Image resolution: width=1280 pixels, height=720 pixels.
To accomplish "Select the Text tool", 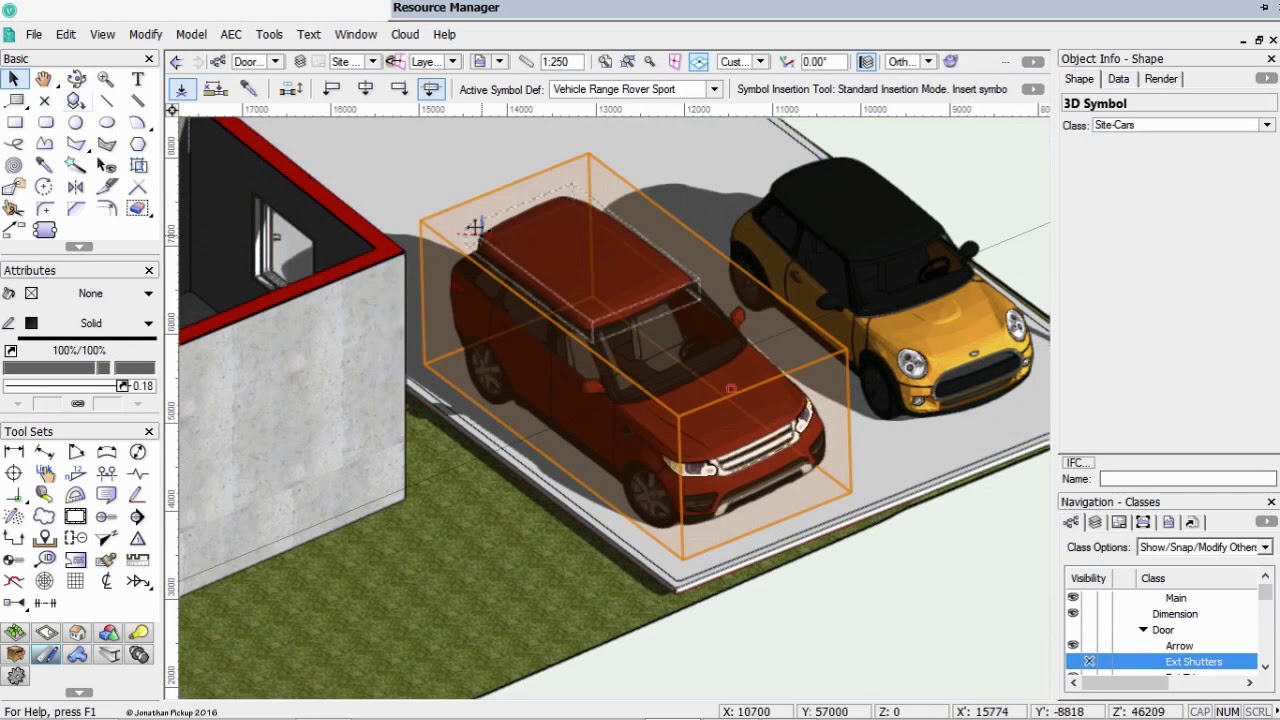I will click(138, 79).
